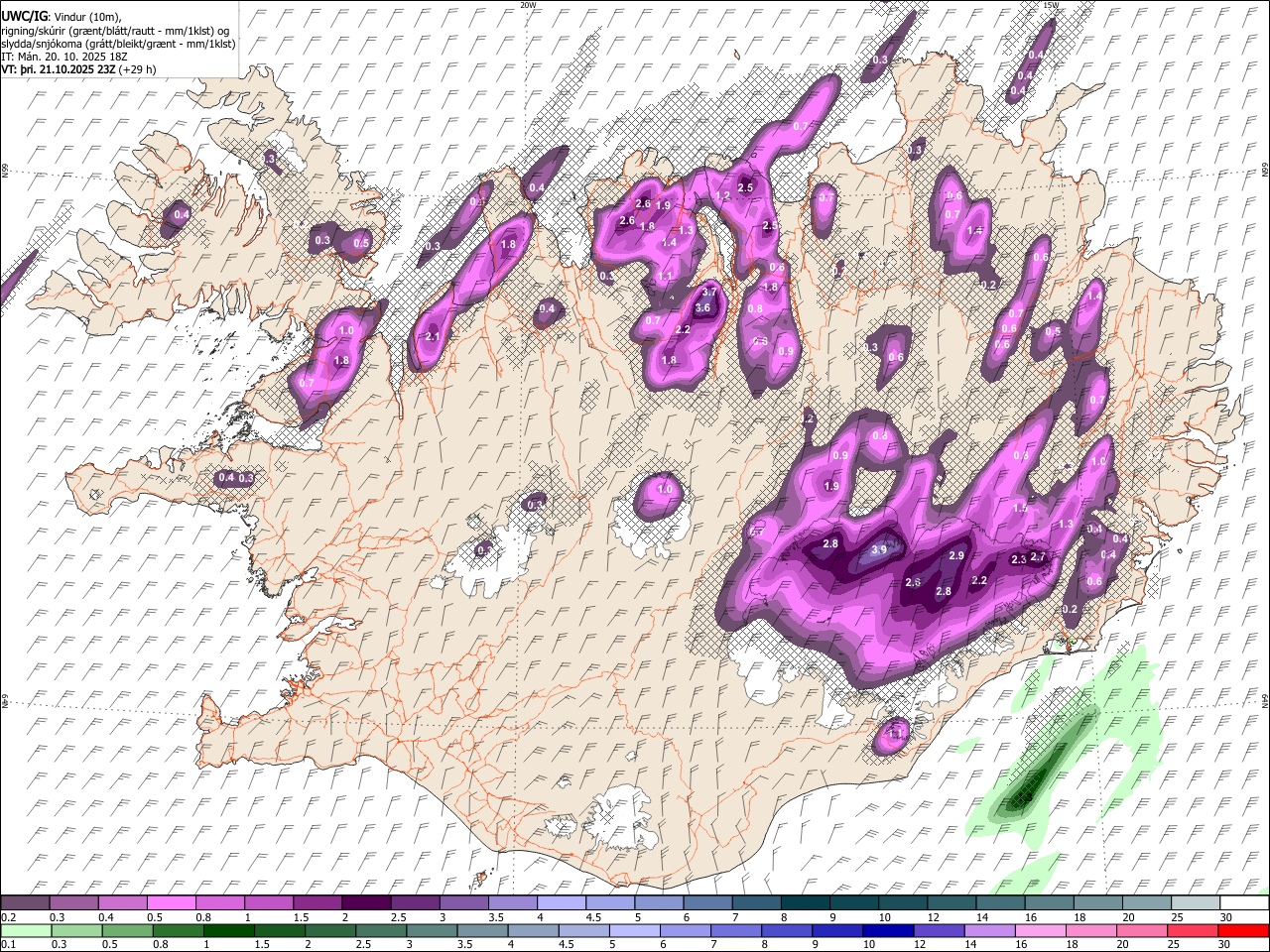Click the 3.7 precipitation value in northern Iceland
Viewport: 1270px width, 952px height.
tap(709, 293)
